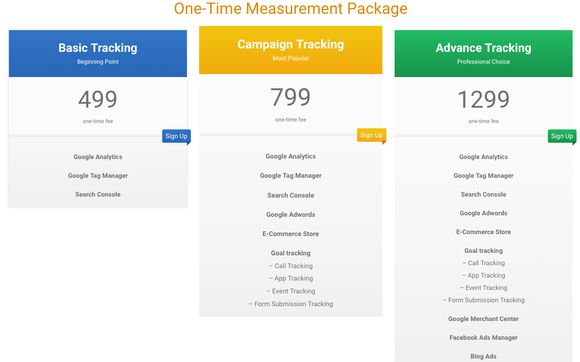The image size is (580, 362).
Task: Click the green Sign Up button under Advance Tracking
Action: pyautogui.click(x=562, y=136)
